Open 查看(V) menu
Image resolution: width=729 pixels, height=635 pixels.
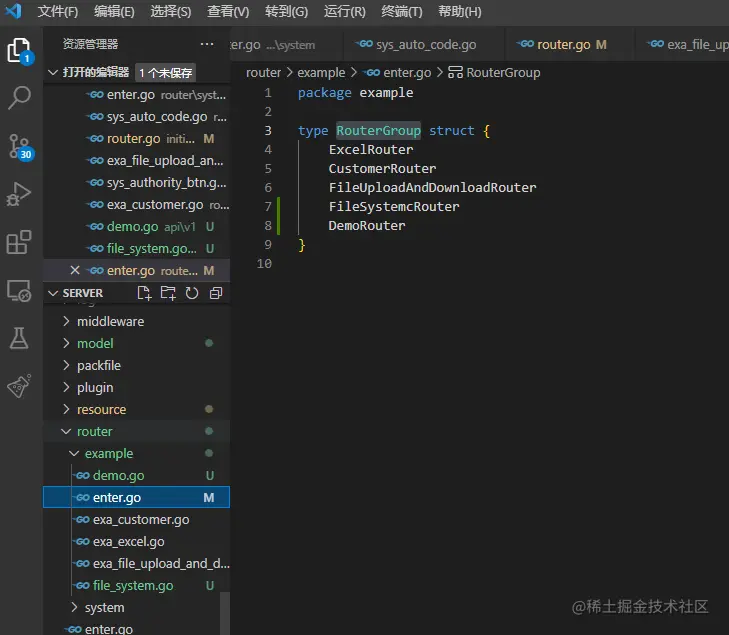pos(228,11)
